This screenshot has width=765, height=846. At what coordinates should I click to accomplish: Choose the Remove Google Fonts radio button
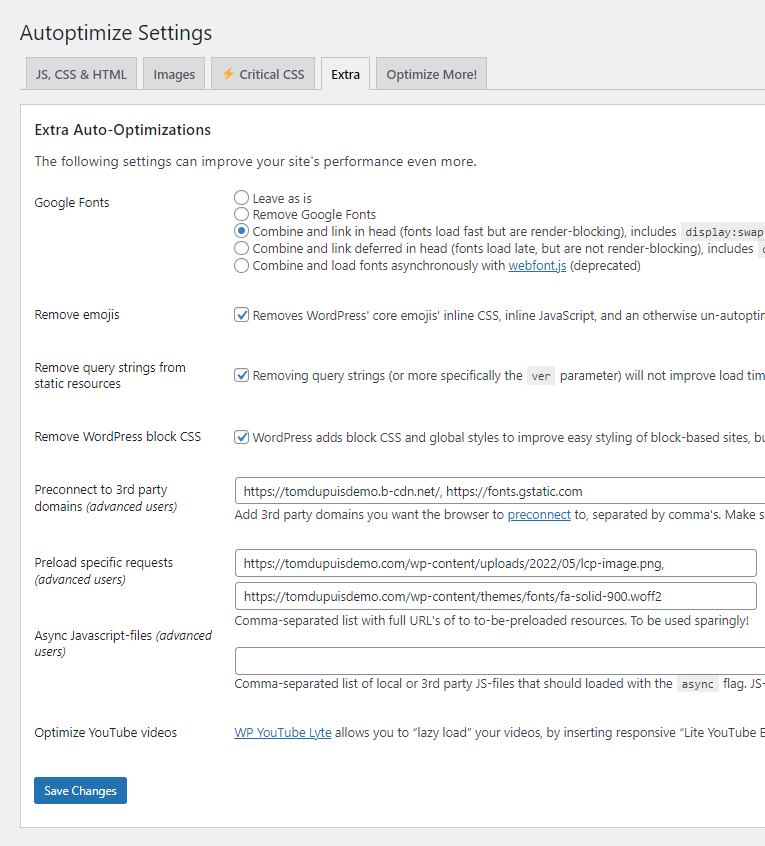pos(241,214)
